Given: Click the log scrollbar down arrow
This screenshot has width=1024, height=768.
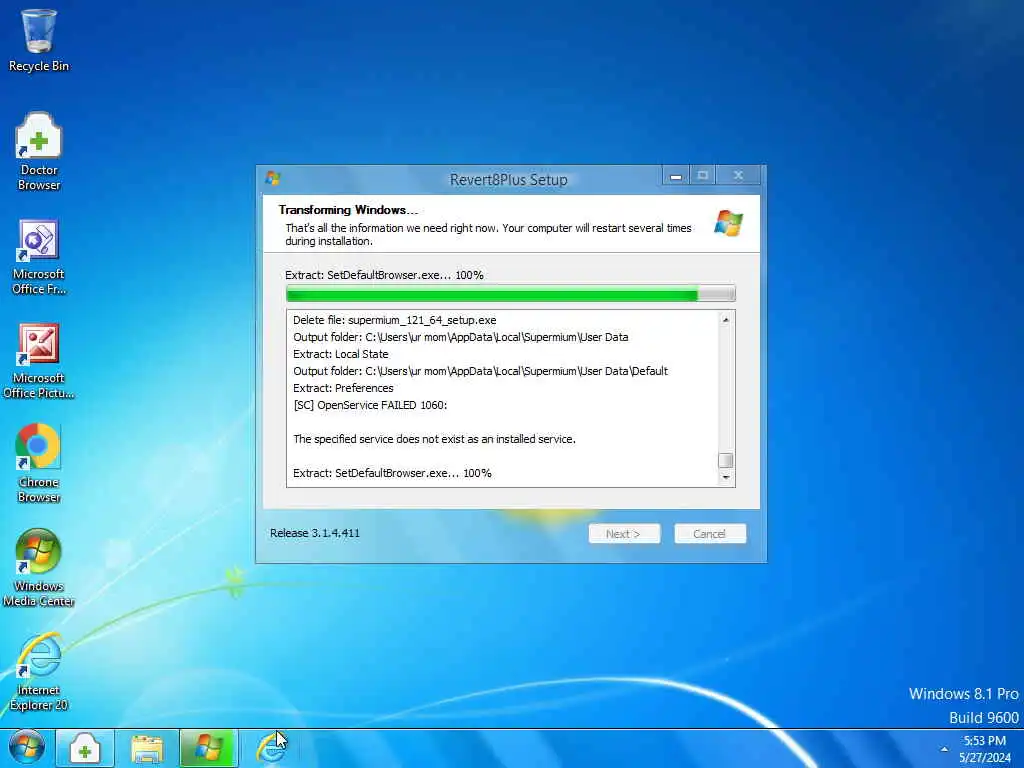Looking at the screenshot, I should click(726, 477).
